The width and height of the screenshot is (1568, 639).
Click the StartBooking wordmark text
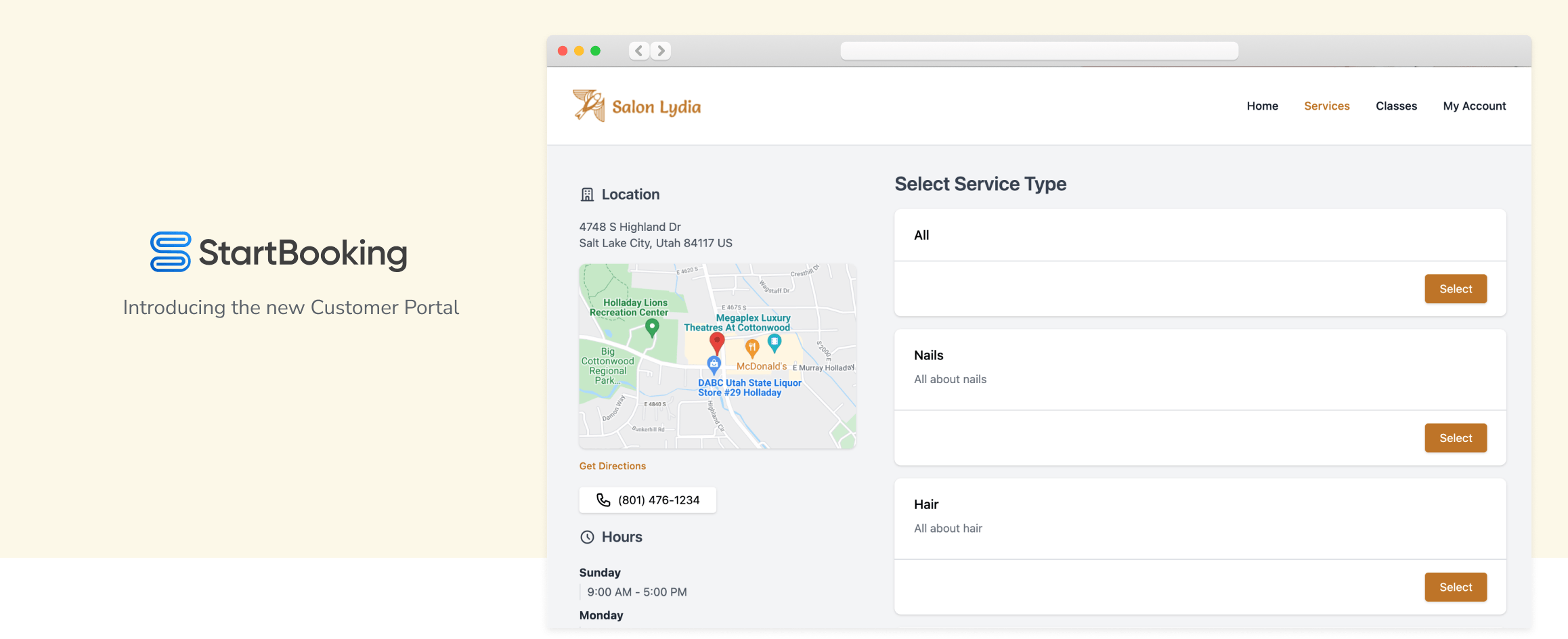(x=303, y=253)
